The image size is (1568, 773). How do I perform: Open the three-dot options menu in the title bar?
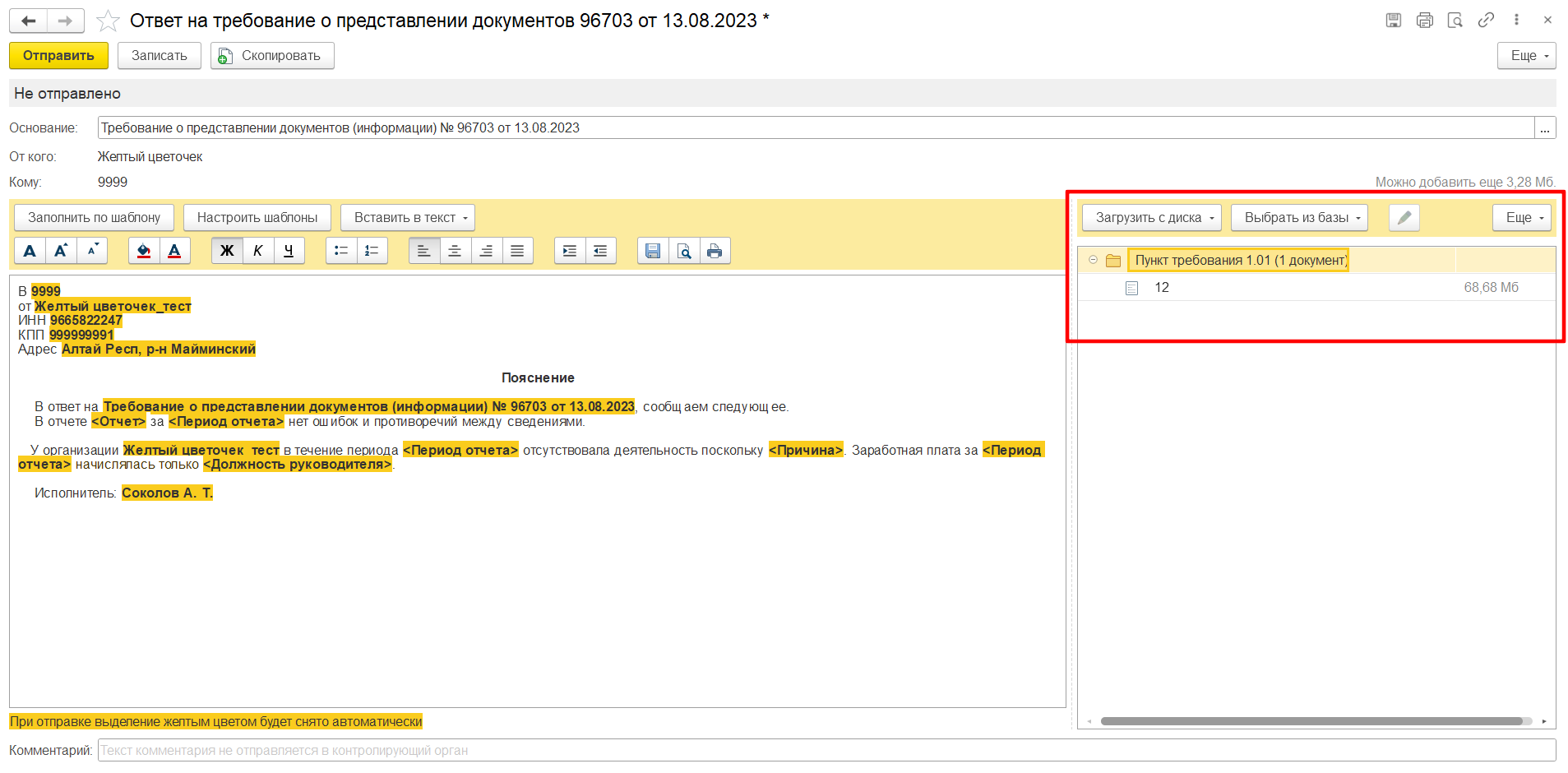point(1516,20)
